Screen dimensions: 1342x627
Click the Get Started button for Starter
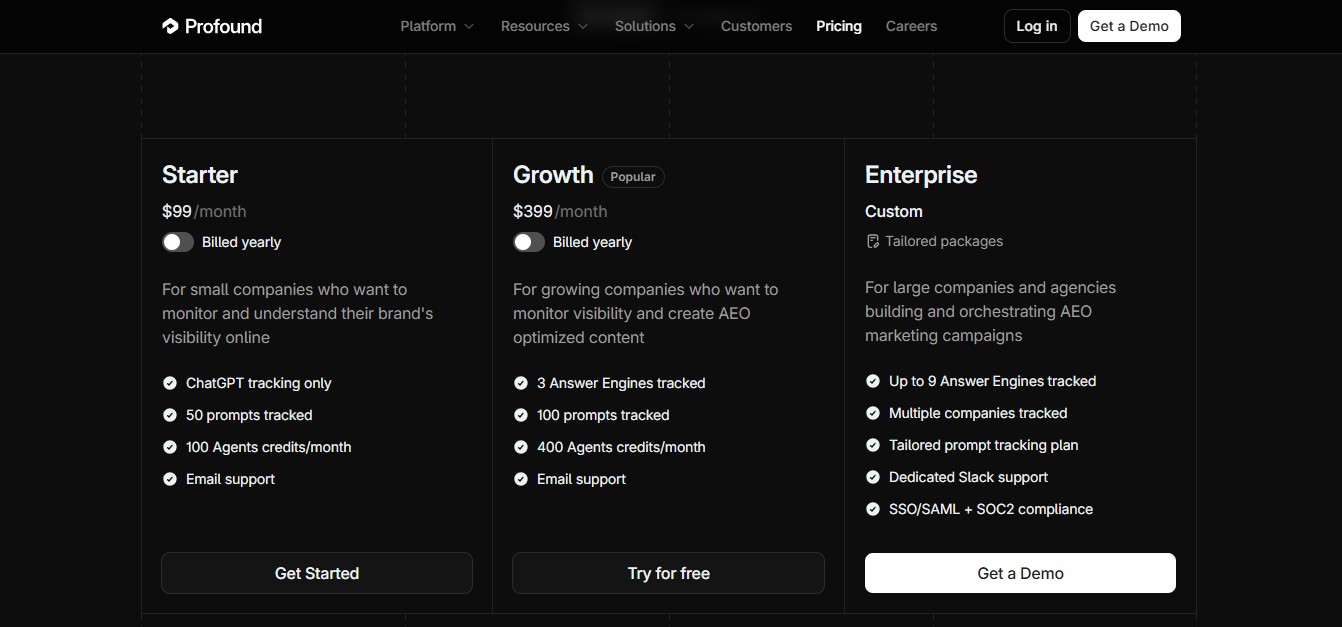point(317,573)
